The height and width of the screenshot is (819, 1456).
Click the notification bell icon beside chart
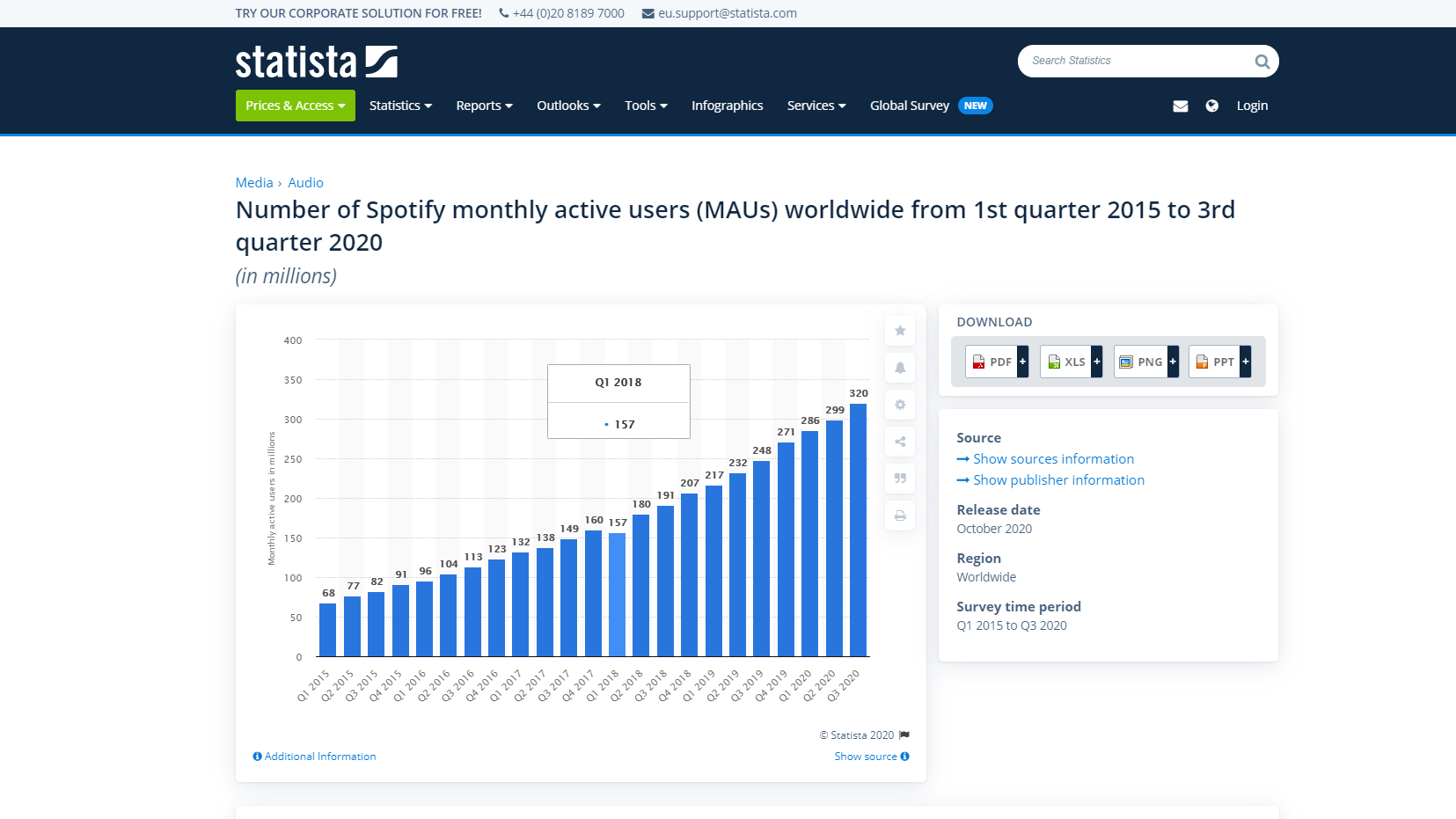coord(899,368)
